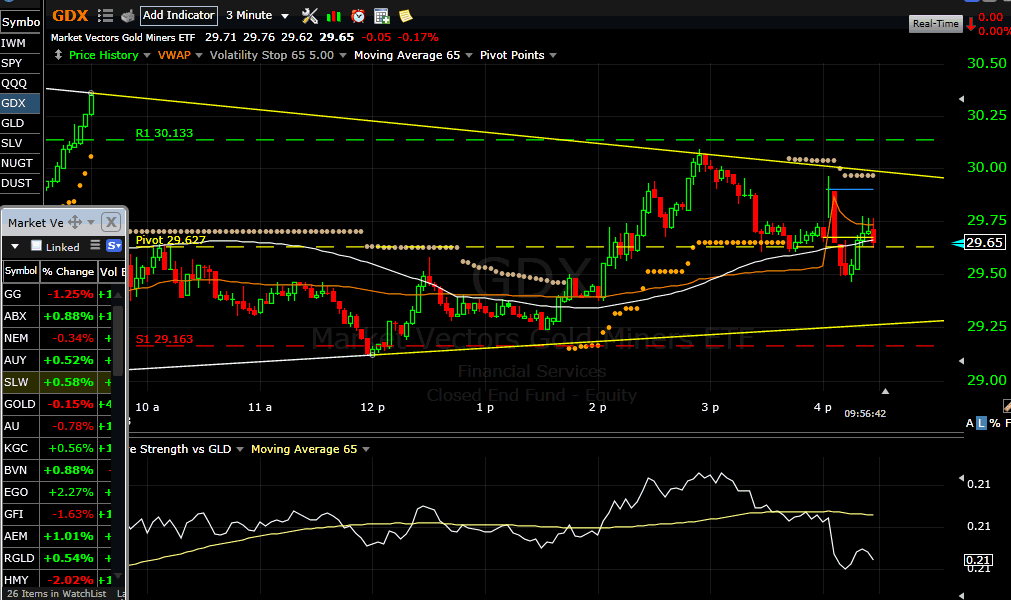This screenshot has width=1011, height=600.
Task: Expand the Pivot Points dropdown
Action: click(553, 55)
